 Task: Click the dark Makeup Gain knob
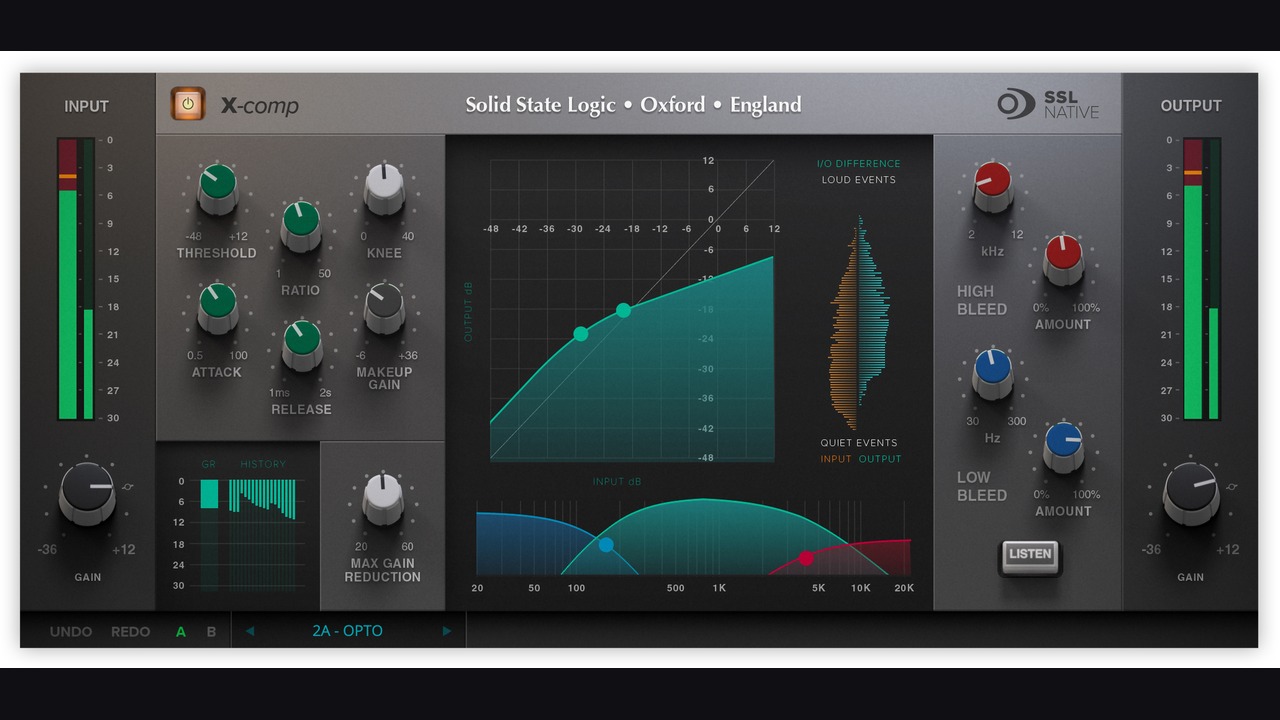click(384, 307)
